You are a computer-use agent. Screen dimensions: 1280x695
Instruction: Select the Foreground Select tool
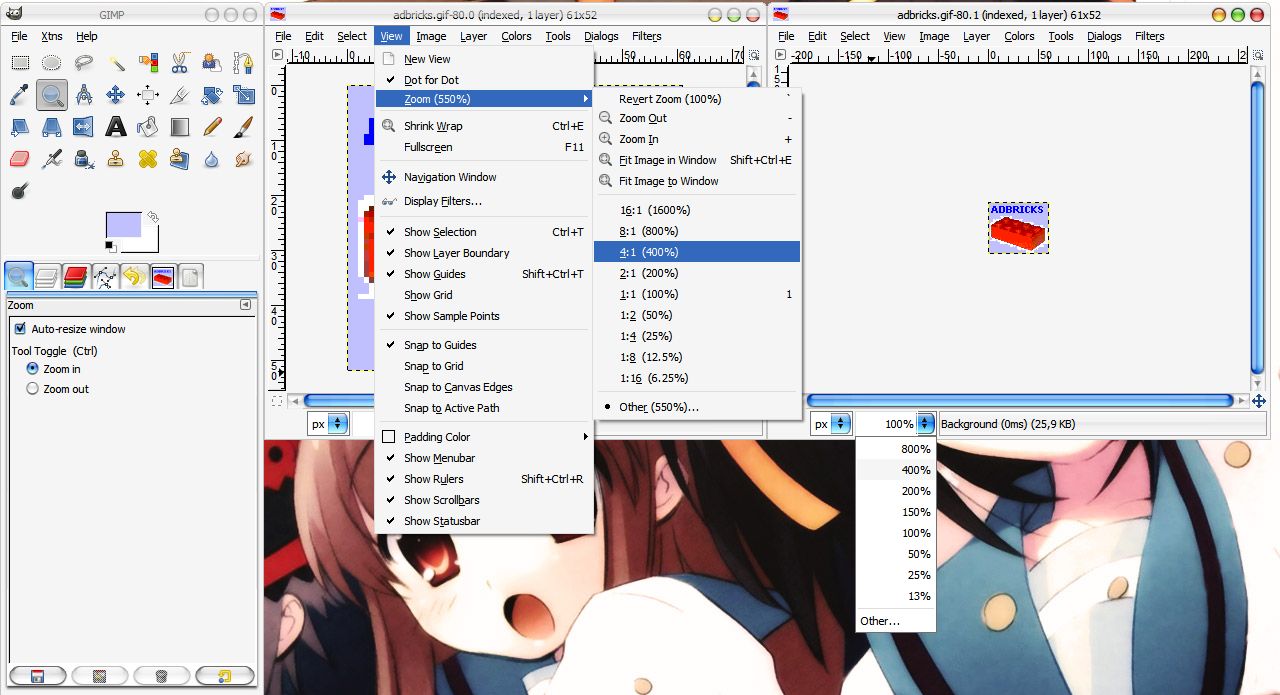pyautogui.click(x=212, y=63)
